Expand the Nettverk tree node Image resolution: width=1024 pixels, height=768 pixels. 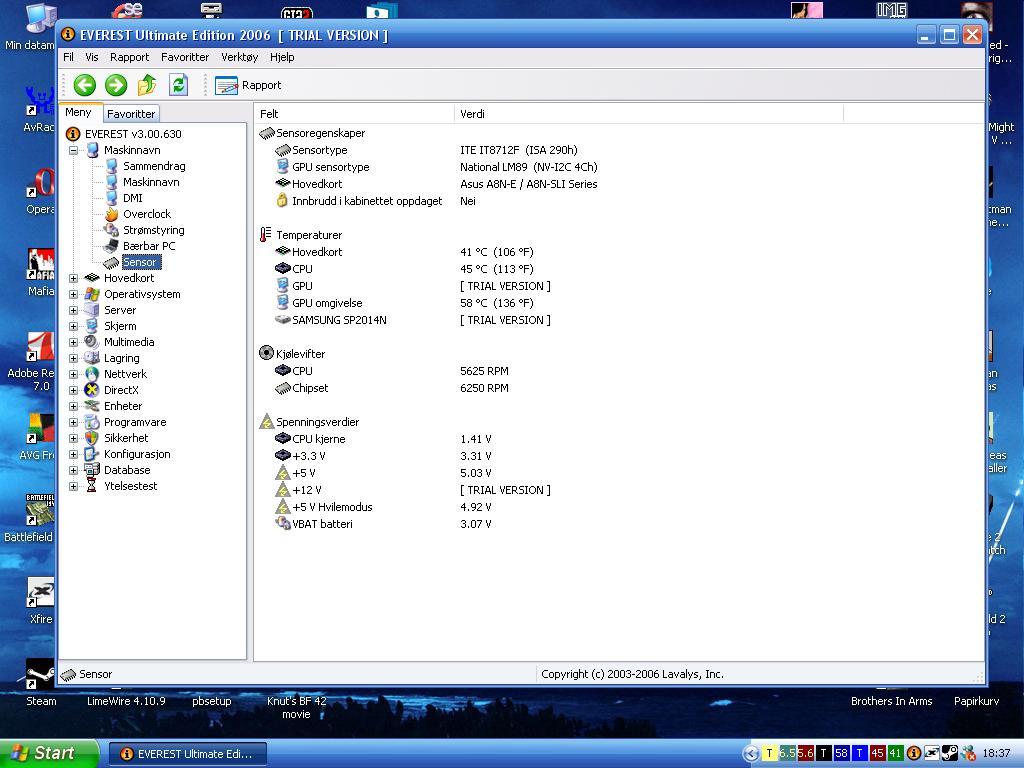tap(74, 374)
